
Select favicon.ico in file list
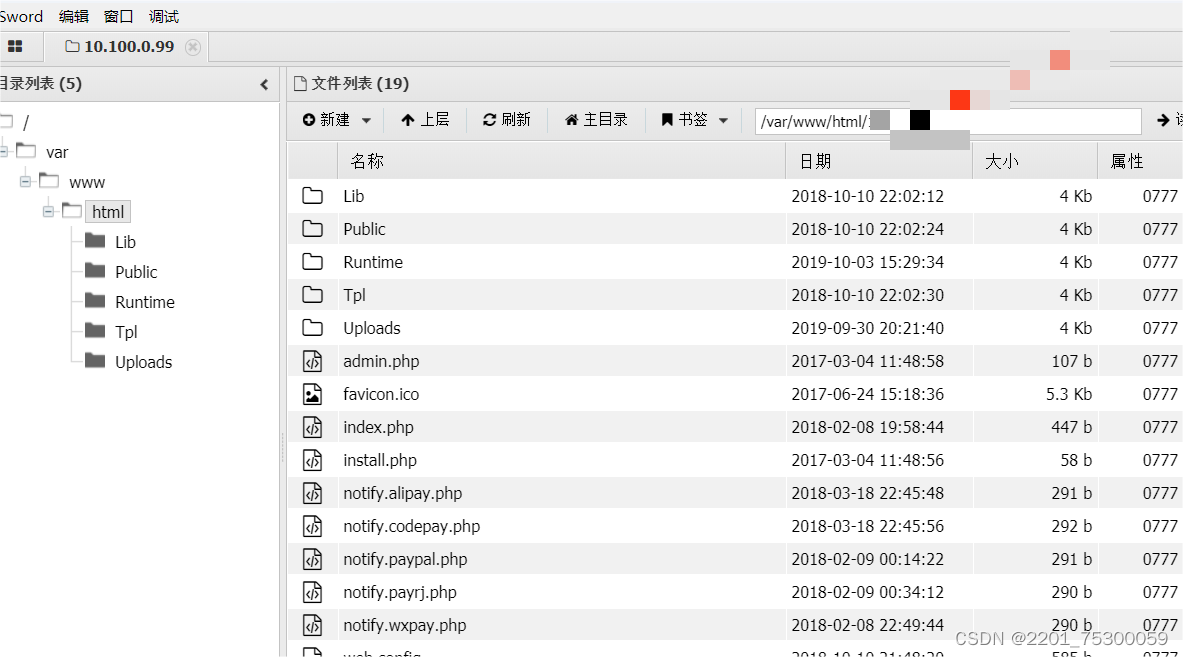pyautogui.click(x=381, y=394)
